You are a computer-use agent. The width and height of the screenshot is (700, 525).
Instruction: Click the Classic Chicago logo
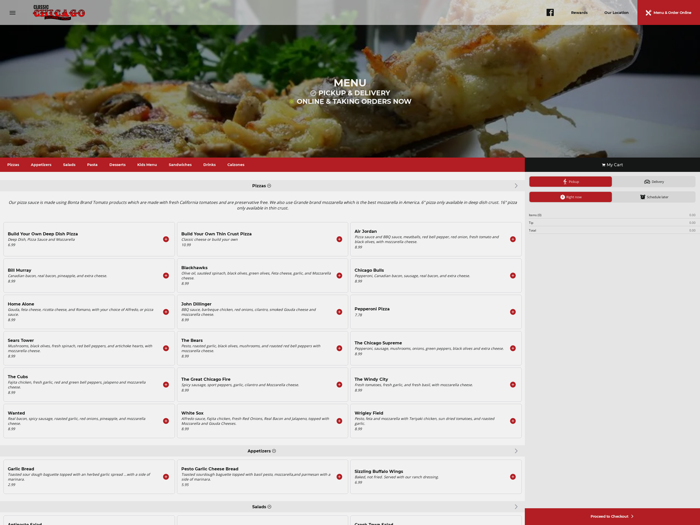(x=59, y=12)
